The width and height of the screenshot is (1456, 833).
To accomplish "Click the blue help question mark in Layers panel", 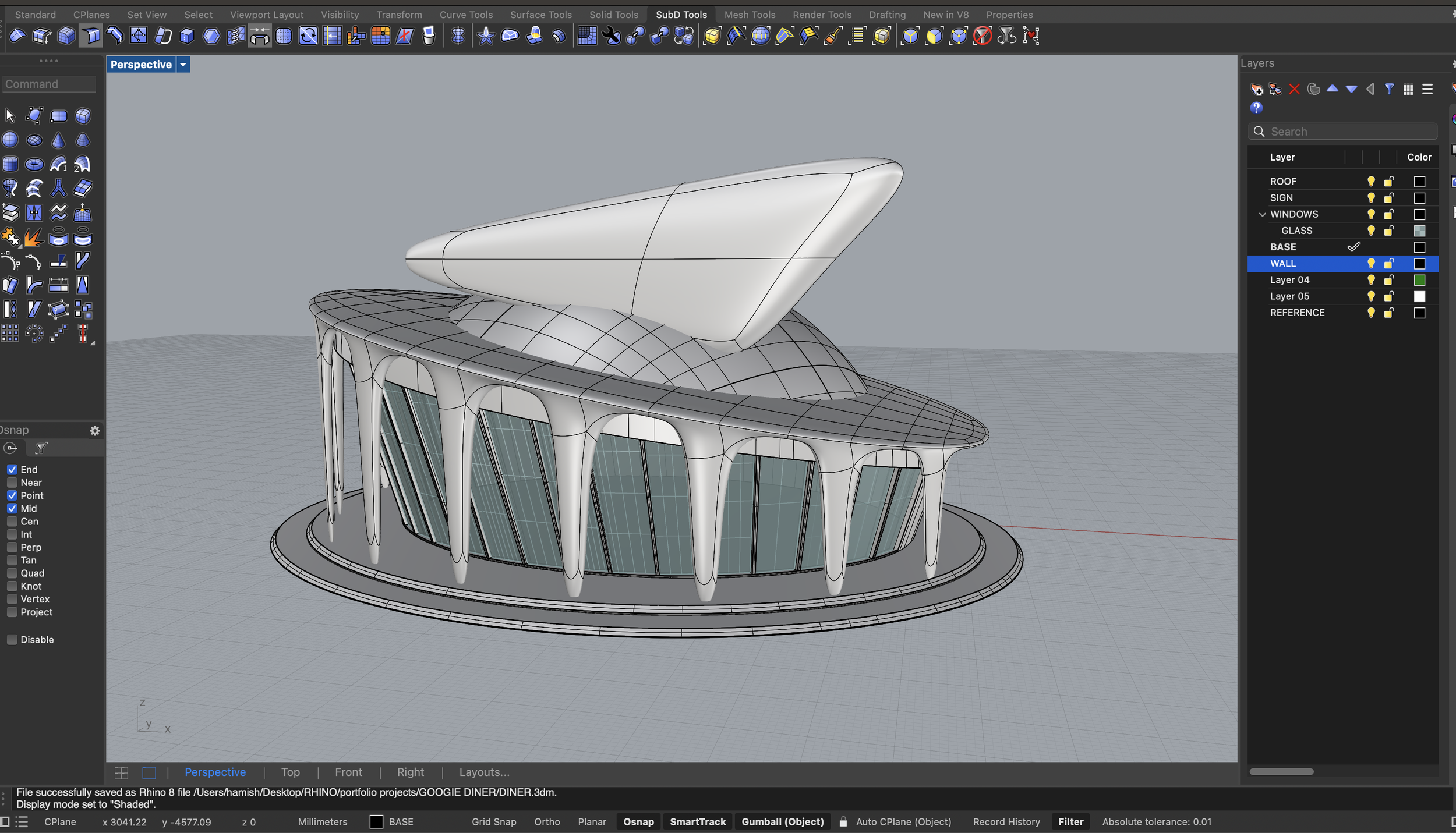I will [x=1257, y=108].
